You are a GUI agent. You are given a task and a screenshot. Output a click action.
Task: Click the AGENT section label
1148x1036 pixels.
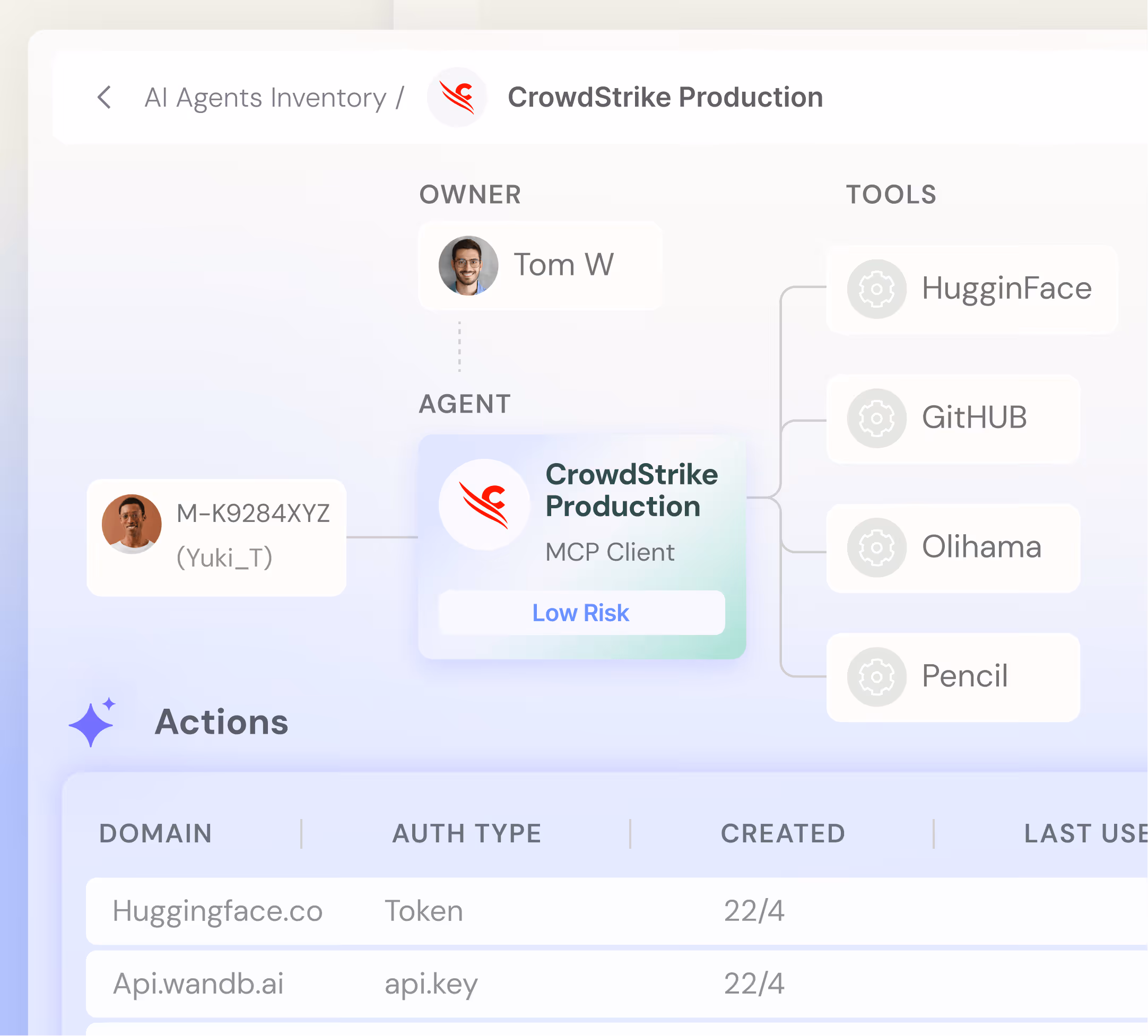pos(465,404)
